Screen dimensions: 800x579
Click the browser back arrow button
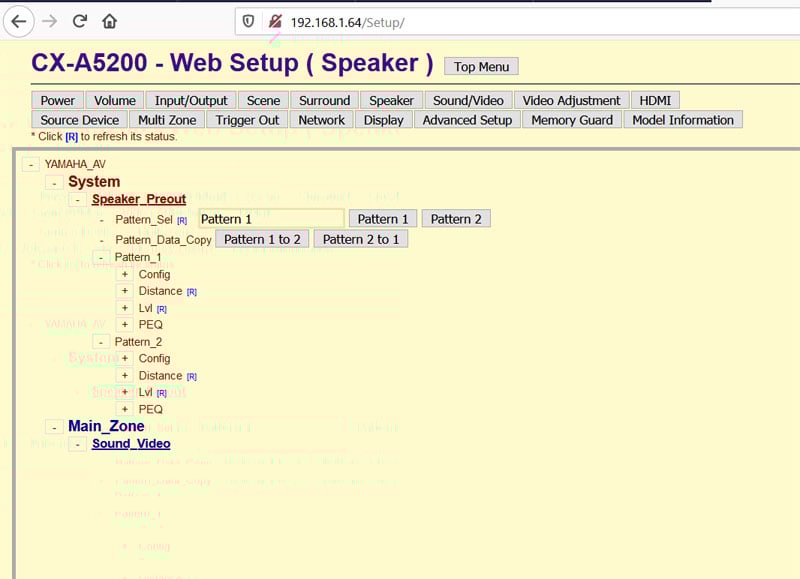pos(19,21)
